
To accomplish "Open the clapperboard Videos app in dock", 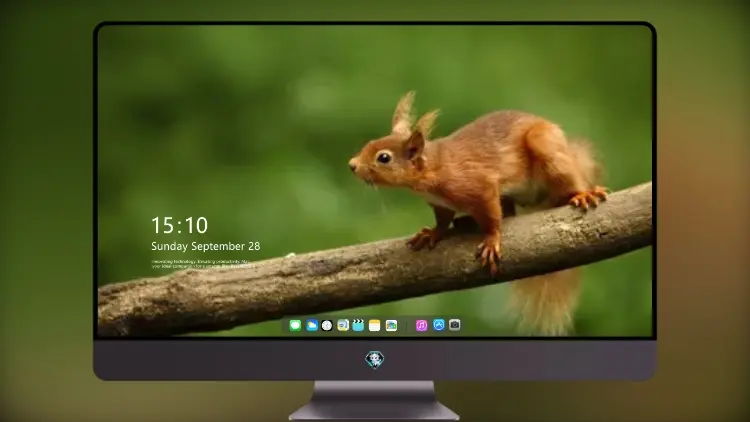I will click(x=358, y=325).
